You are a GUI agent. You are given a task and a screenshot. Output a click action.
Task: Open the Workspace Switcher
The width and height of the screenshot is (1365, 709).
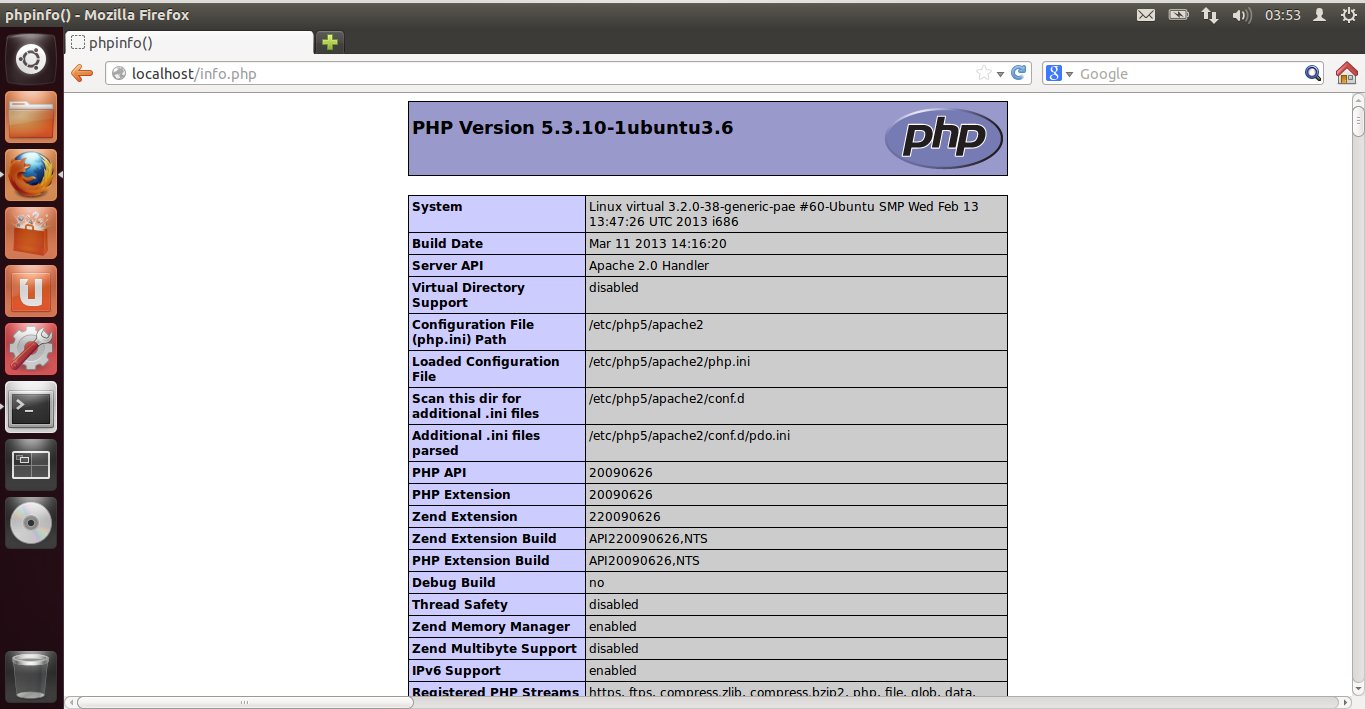(31, 465)
